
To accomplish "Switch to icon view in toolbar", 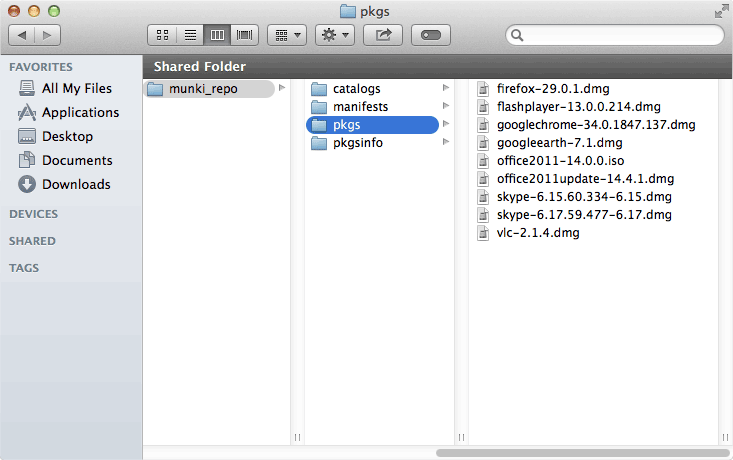I will [x=162, y=35].
